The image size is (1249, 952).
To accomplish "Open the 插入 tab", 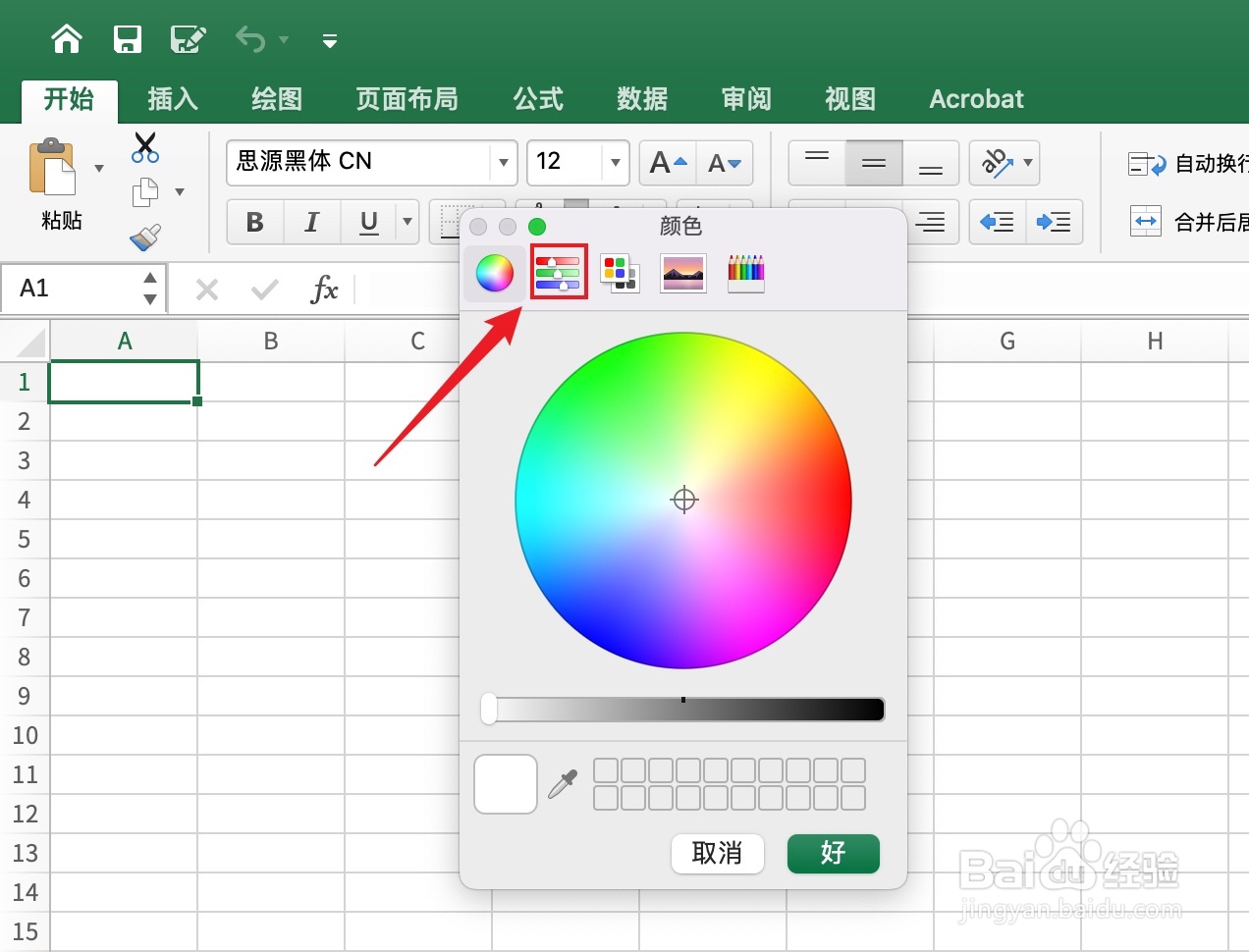I will (173, 99).
